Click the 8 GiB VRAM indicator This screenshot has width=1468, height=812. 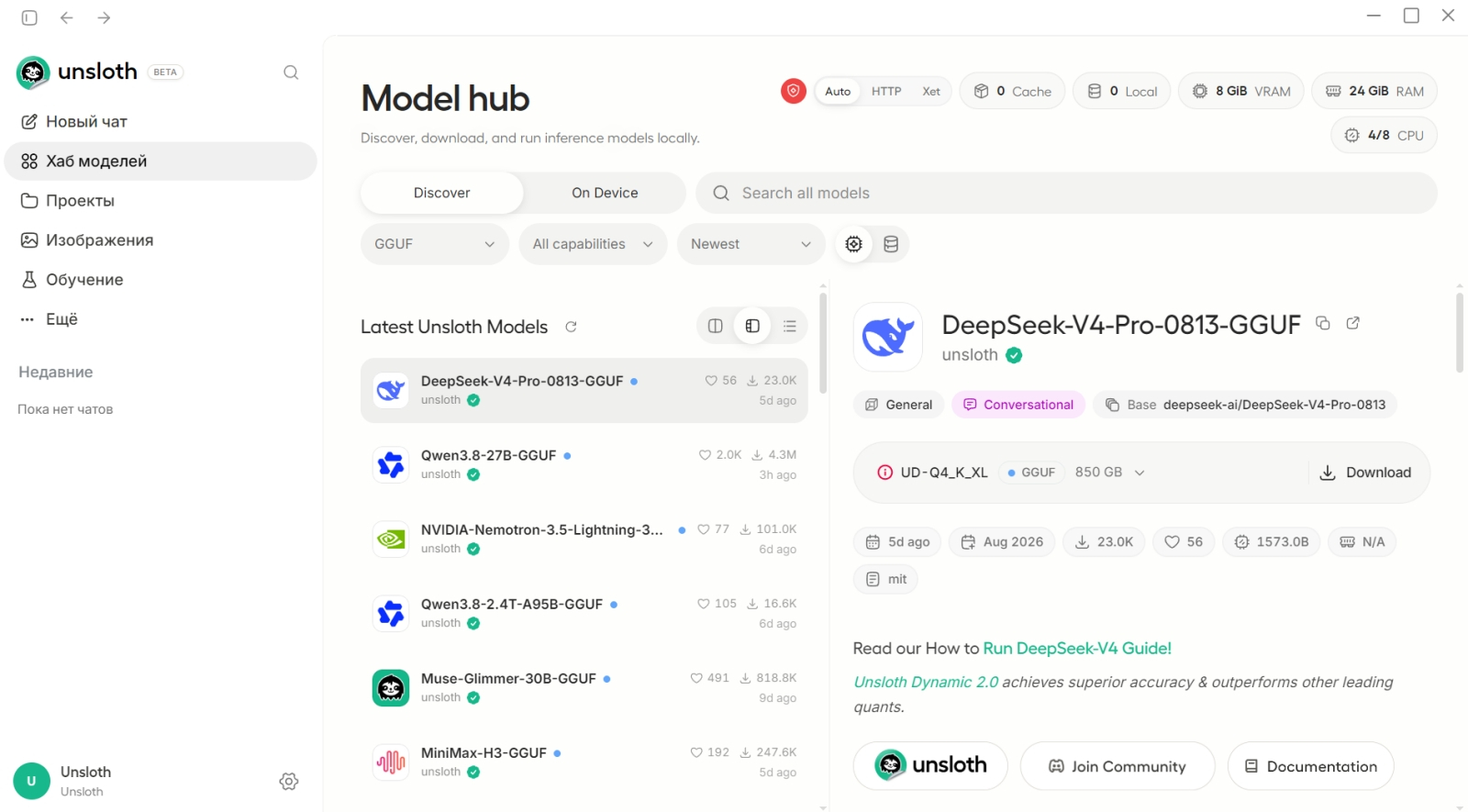pos(1241,91)
